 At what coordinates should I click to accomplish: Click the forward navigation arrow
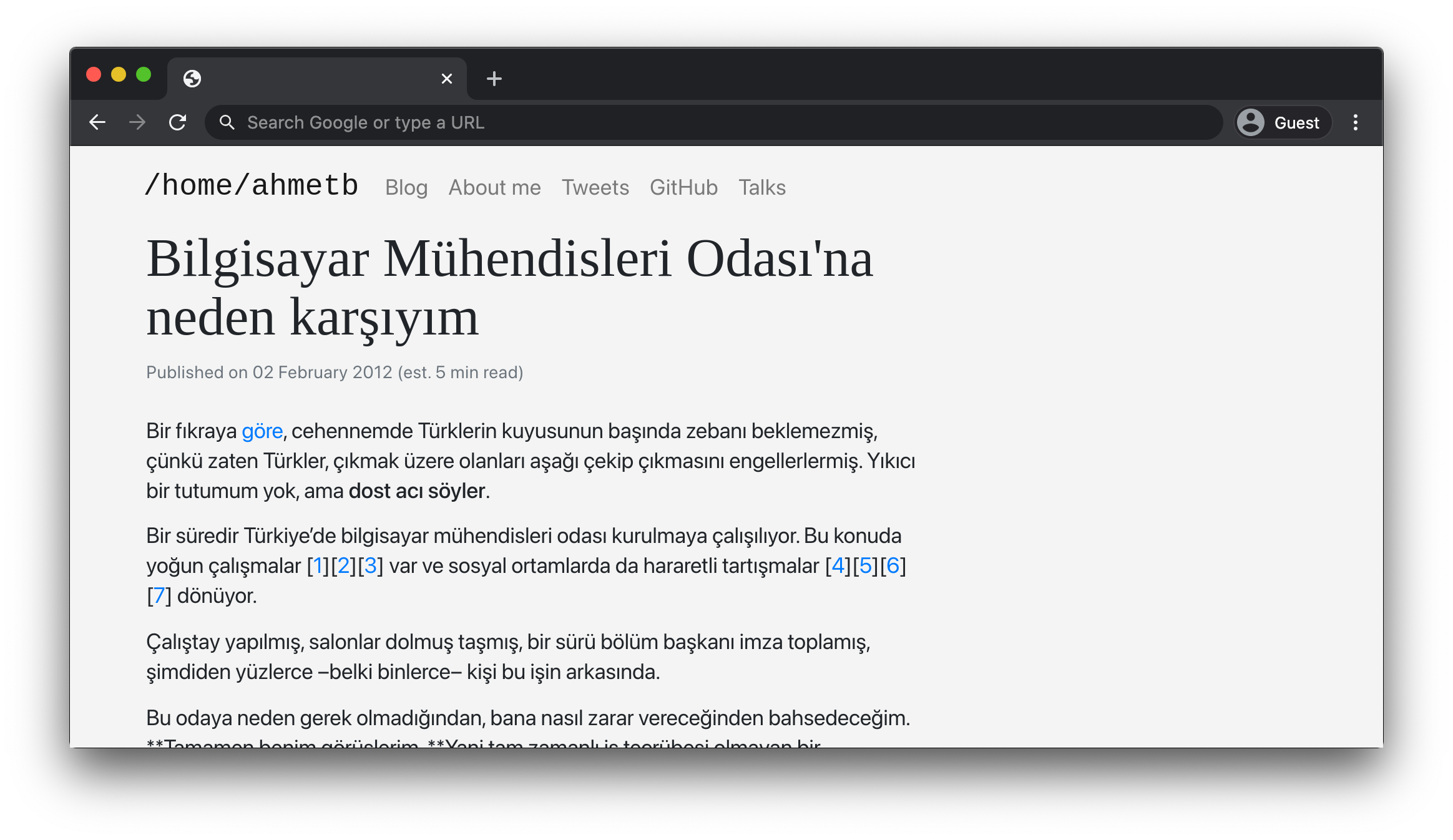pos(137,122)
